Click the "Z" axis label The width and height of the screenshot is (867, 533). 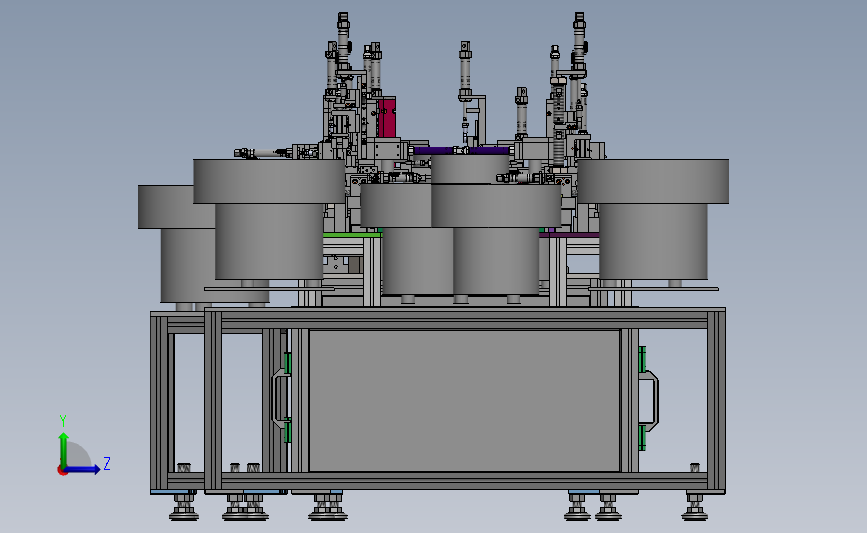tap(107, 463)
